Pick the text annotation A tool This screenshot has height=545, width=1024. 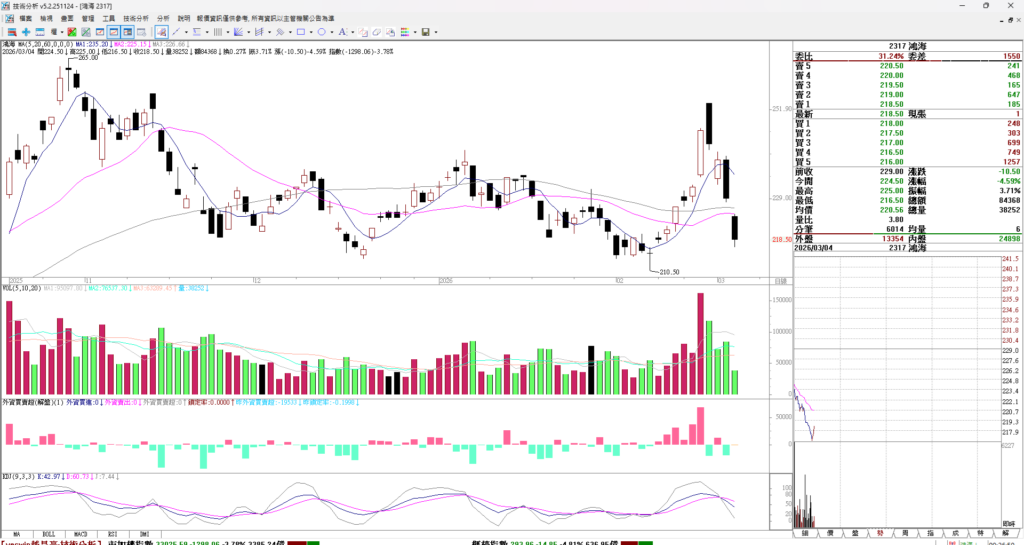(342, 32)
